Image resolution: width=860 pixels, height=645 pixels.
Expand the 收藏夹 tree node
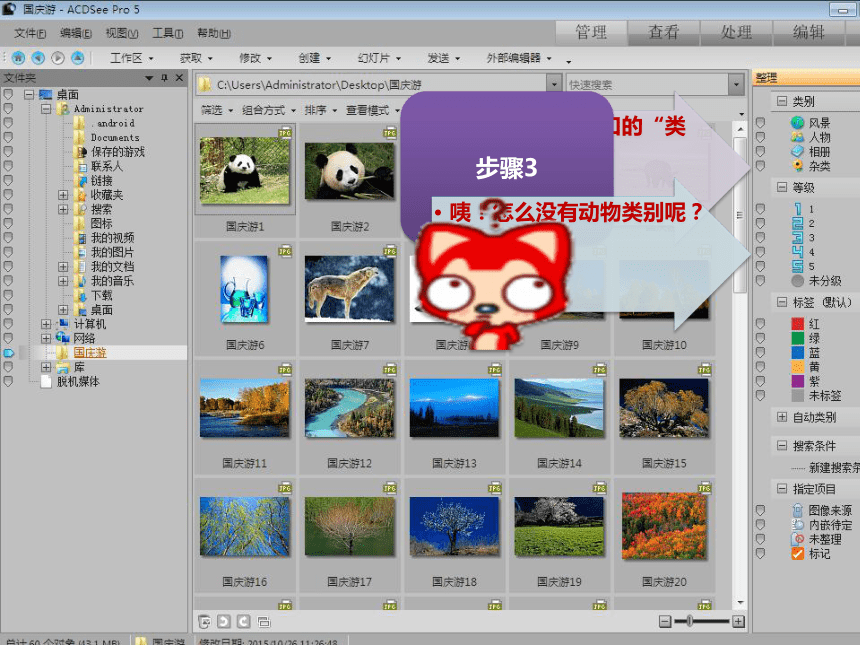[x=63, y=195]
